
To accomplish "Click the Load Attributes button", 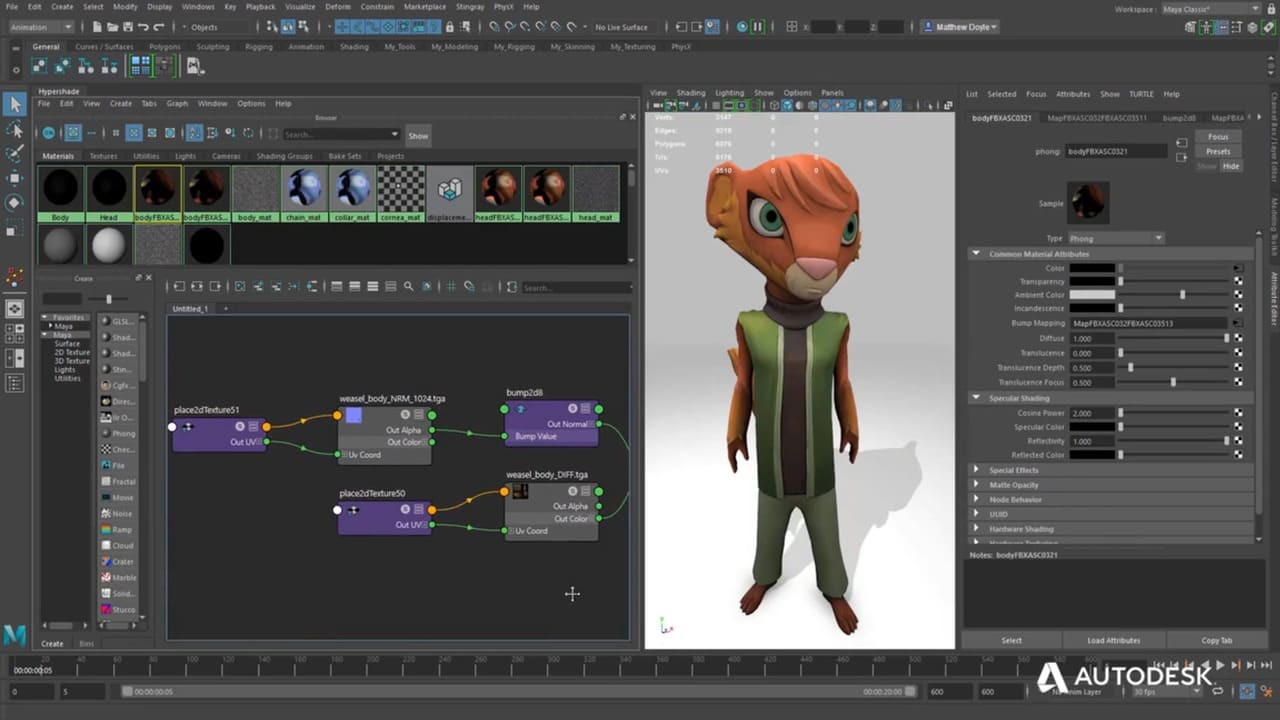I will coord(1114,640).
